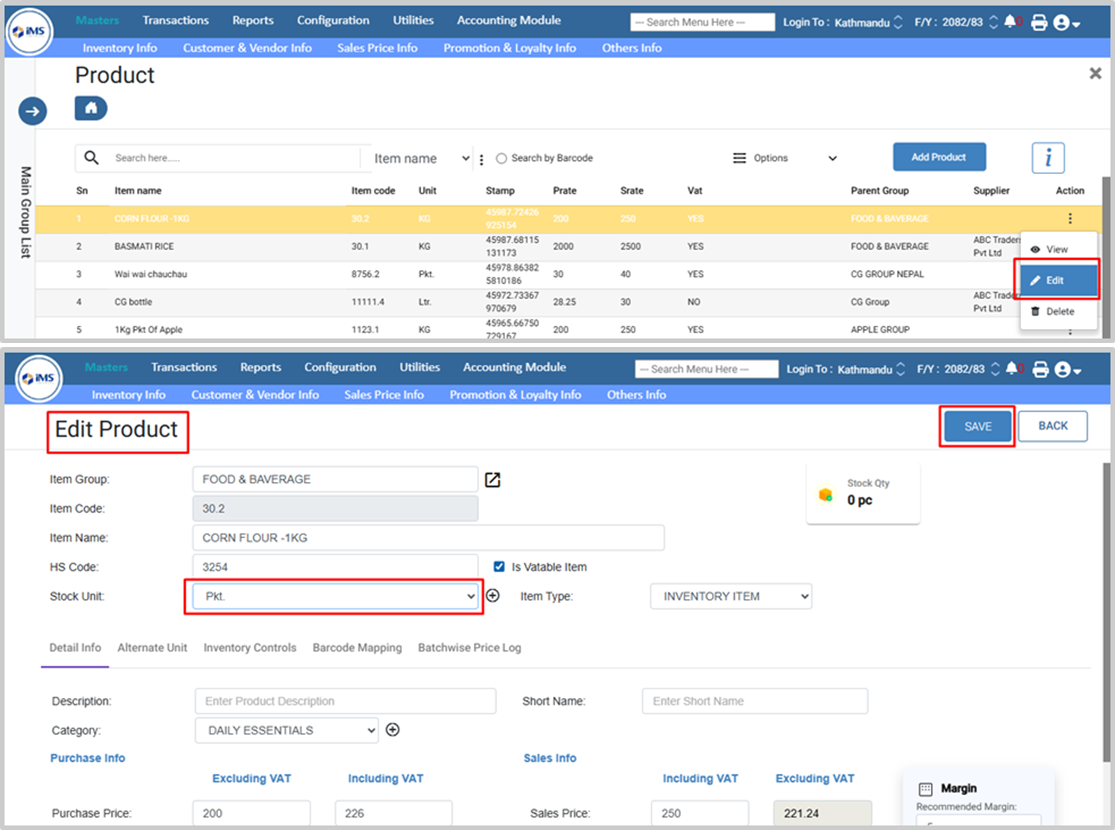Expand the Options dropdown
This screenshot has width=1115, height=830.
(784, 158)
